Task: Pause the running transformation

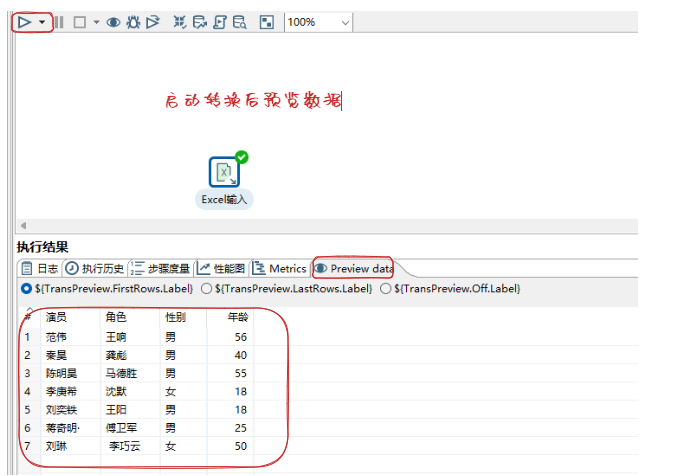Action: [59, 22]
